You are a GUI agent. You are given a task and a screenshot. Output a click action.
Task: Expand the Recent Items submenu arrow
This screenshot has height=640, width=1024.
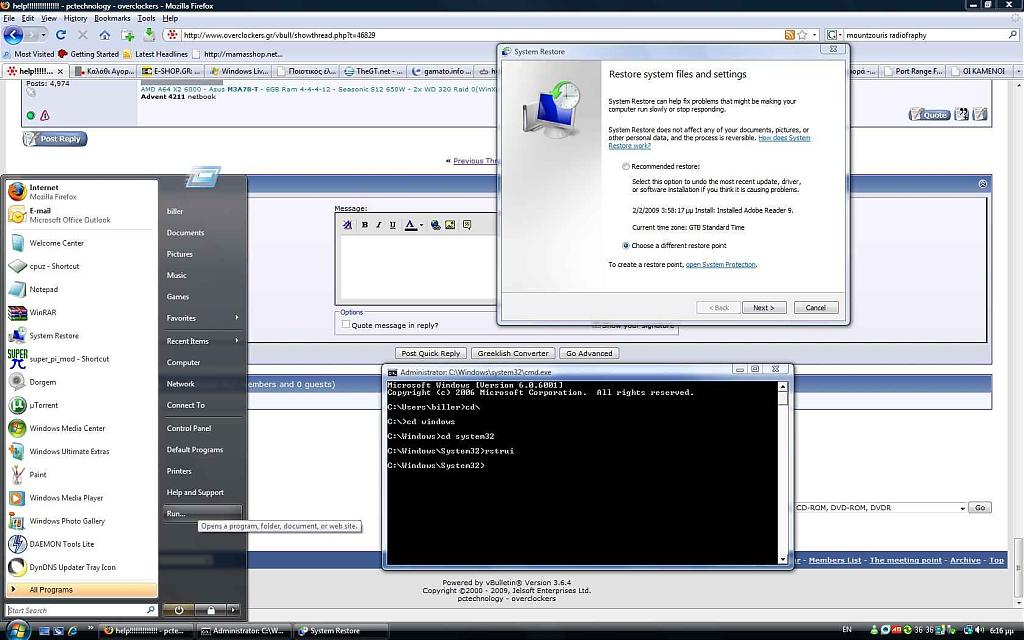coord(236,340)
